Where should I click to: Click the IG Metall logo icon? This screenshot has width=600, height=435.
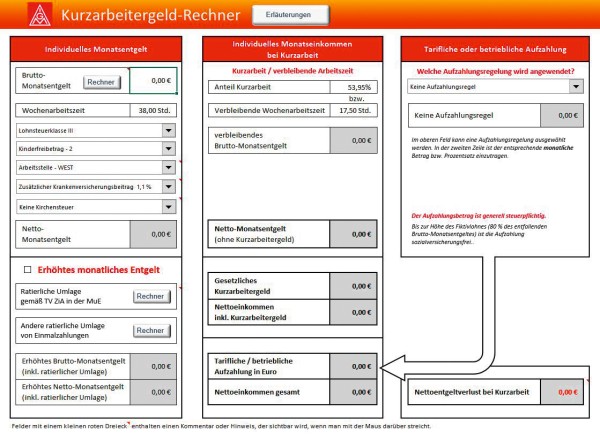point(40,15)
